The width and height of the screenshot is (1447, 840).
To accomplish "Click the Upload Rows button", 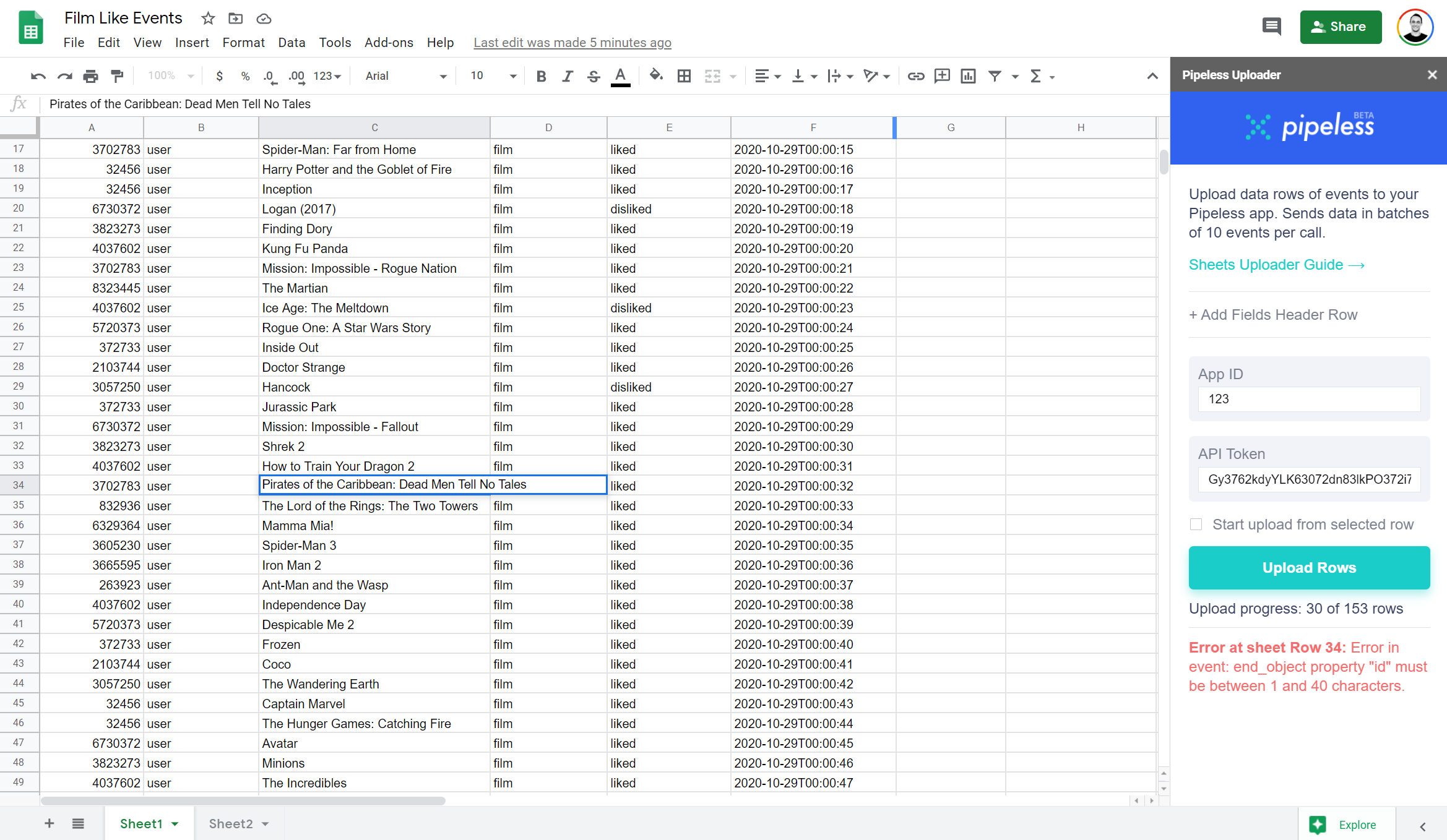I will coord(1309,567).
